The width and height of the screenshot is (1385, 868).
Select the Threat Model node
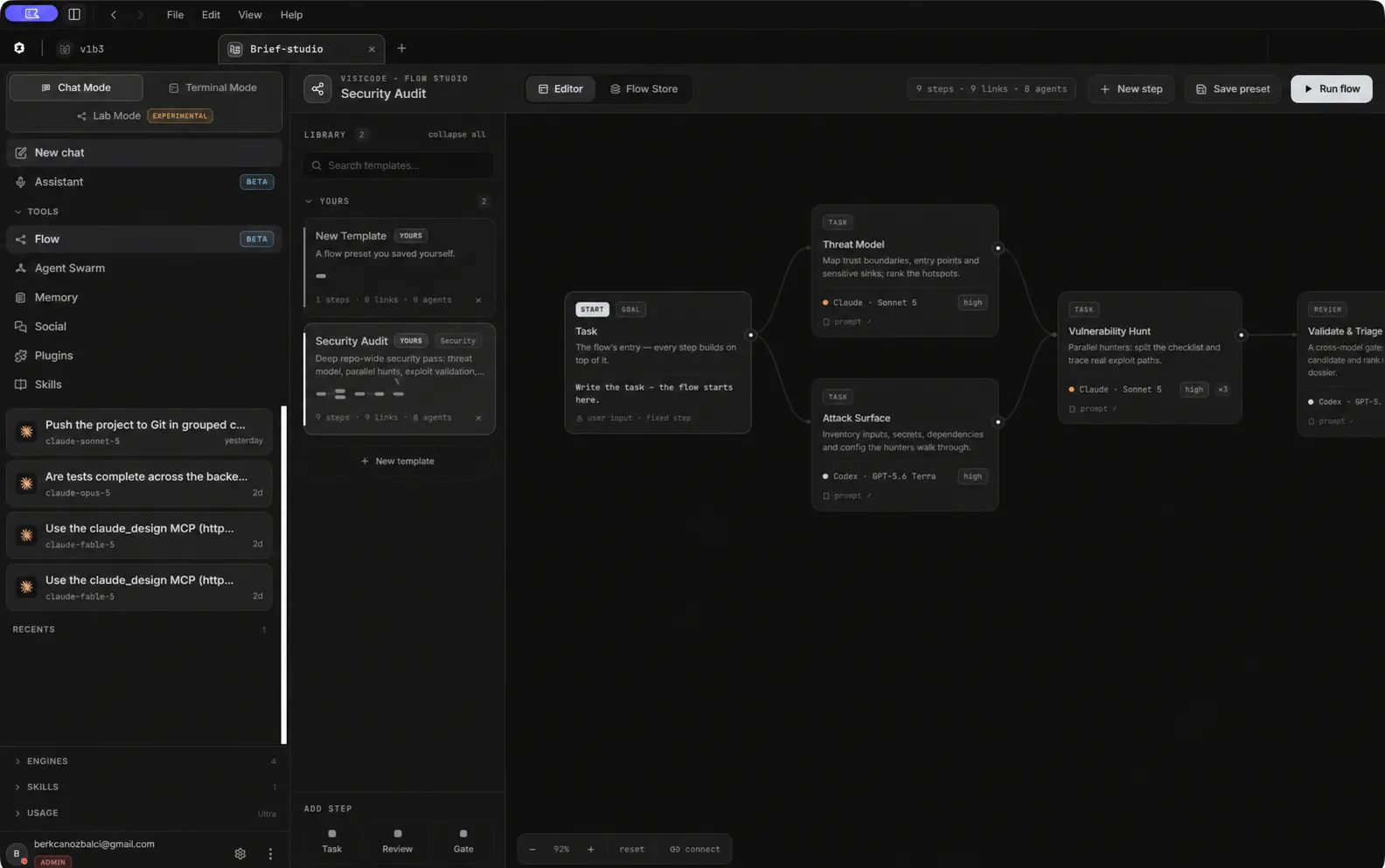tap(905, 270)
